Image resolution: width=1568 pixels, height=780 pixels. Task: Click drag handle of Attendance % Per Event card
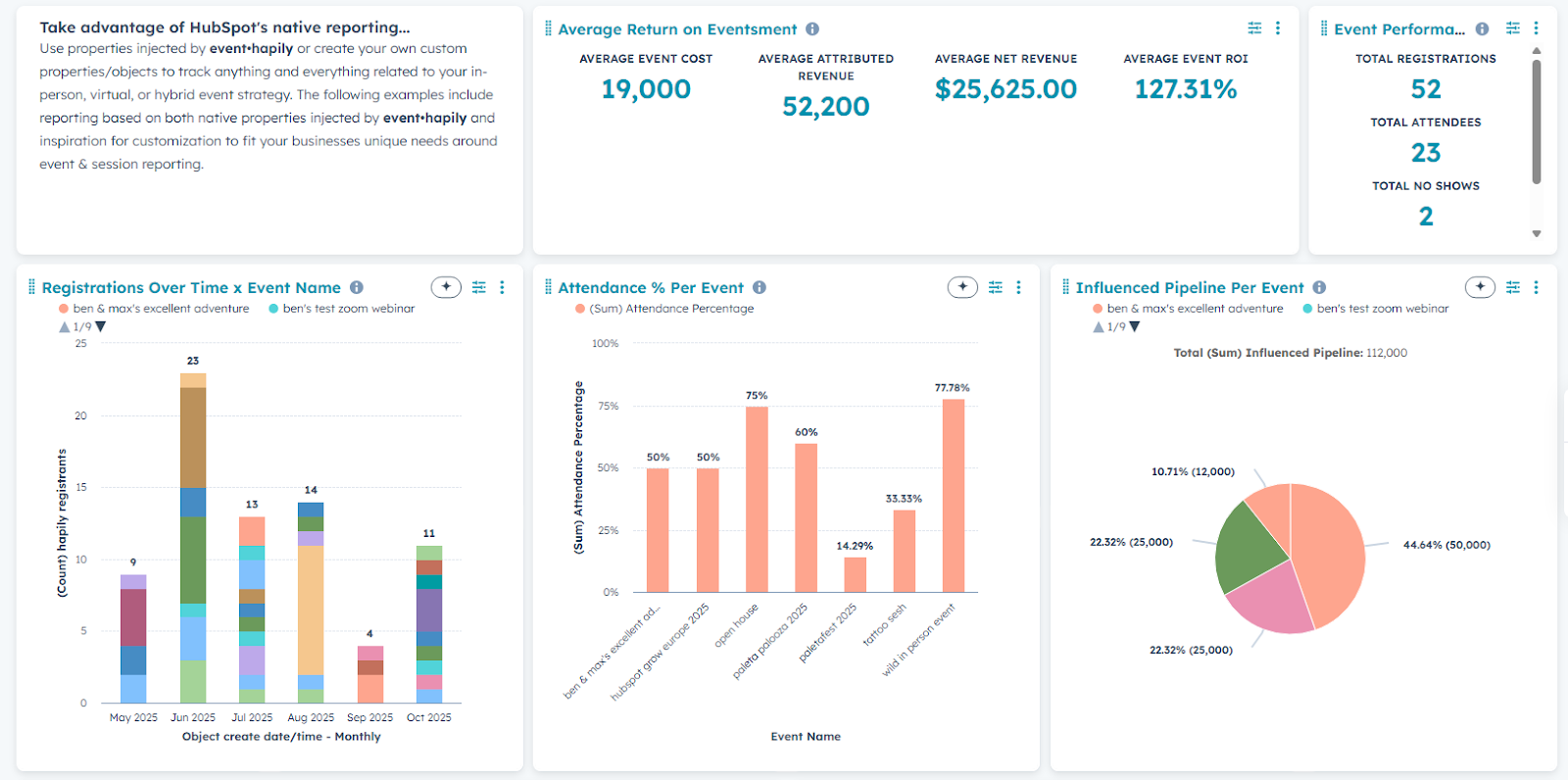pyautogui.click(x=549, y=287)
